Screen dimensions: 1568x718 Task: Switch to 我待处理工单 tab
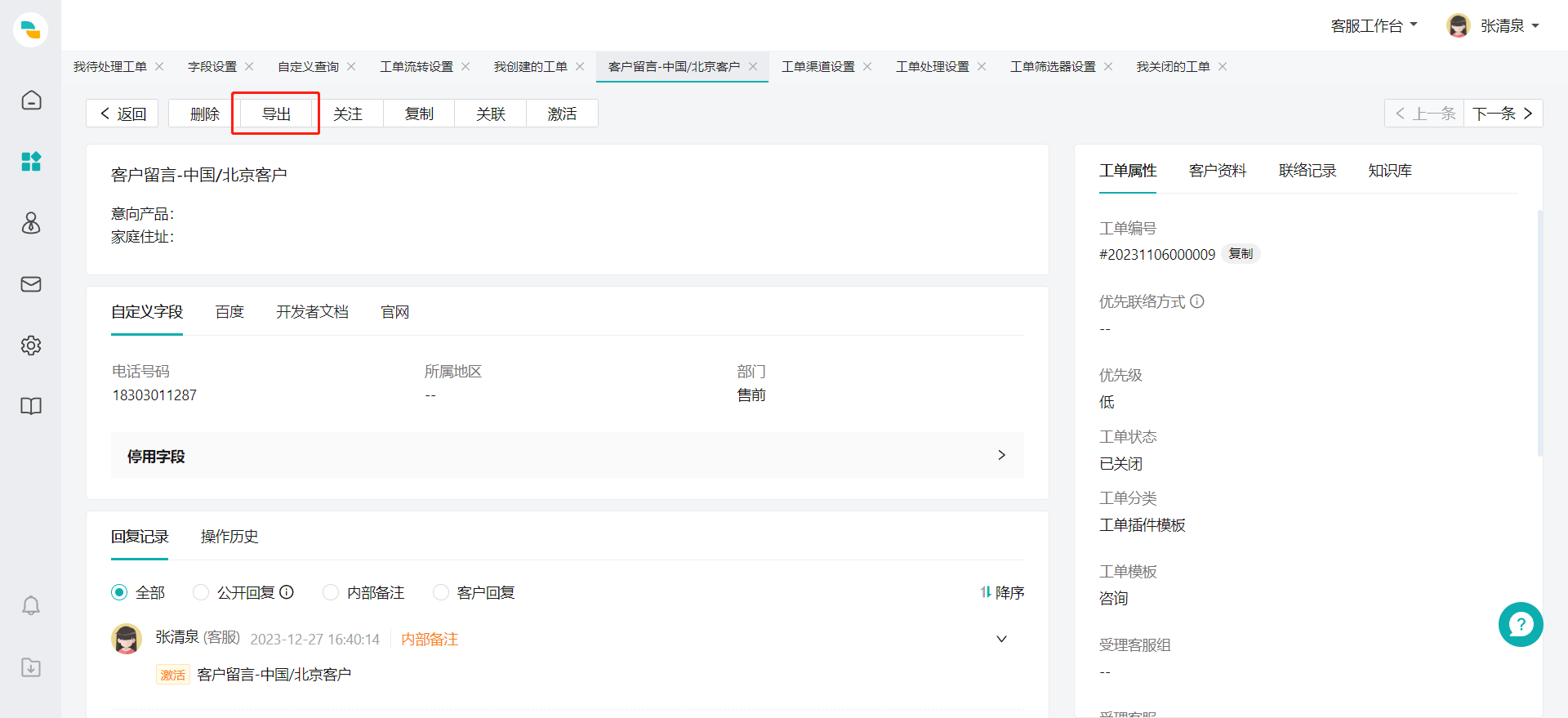110,66
